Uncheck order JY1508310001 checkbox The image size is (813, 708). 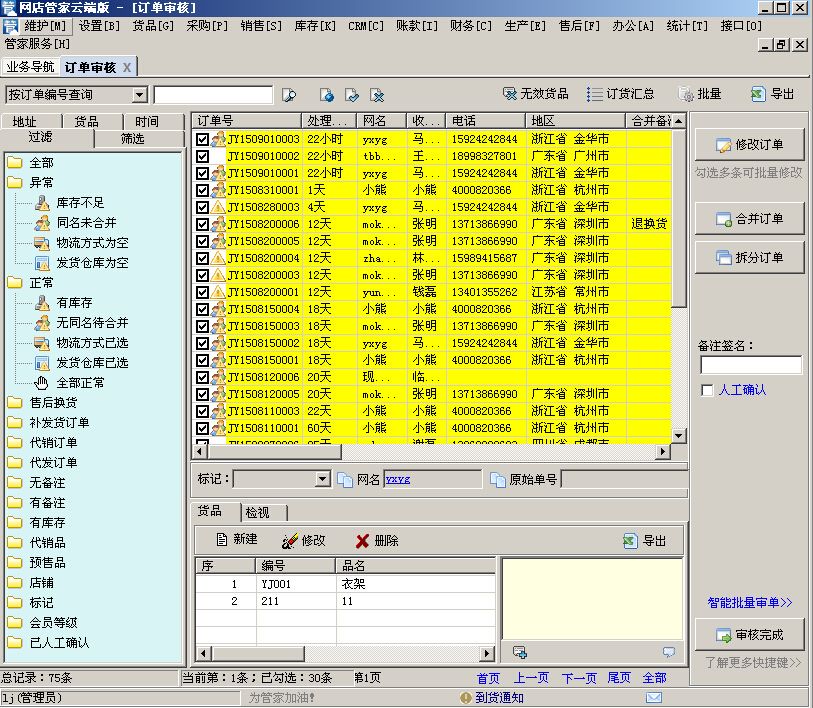pyautogui.click(x=203, y=190)
